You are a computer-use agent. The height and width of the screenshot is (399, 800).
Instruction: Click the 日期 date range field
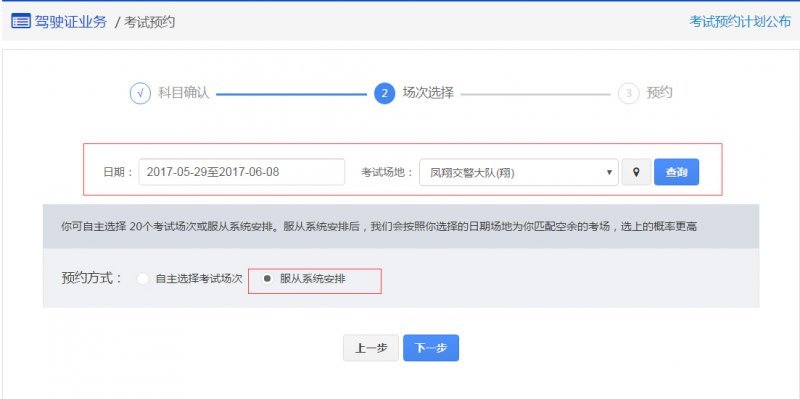click(241, 172)
